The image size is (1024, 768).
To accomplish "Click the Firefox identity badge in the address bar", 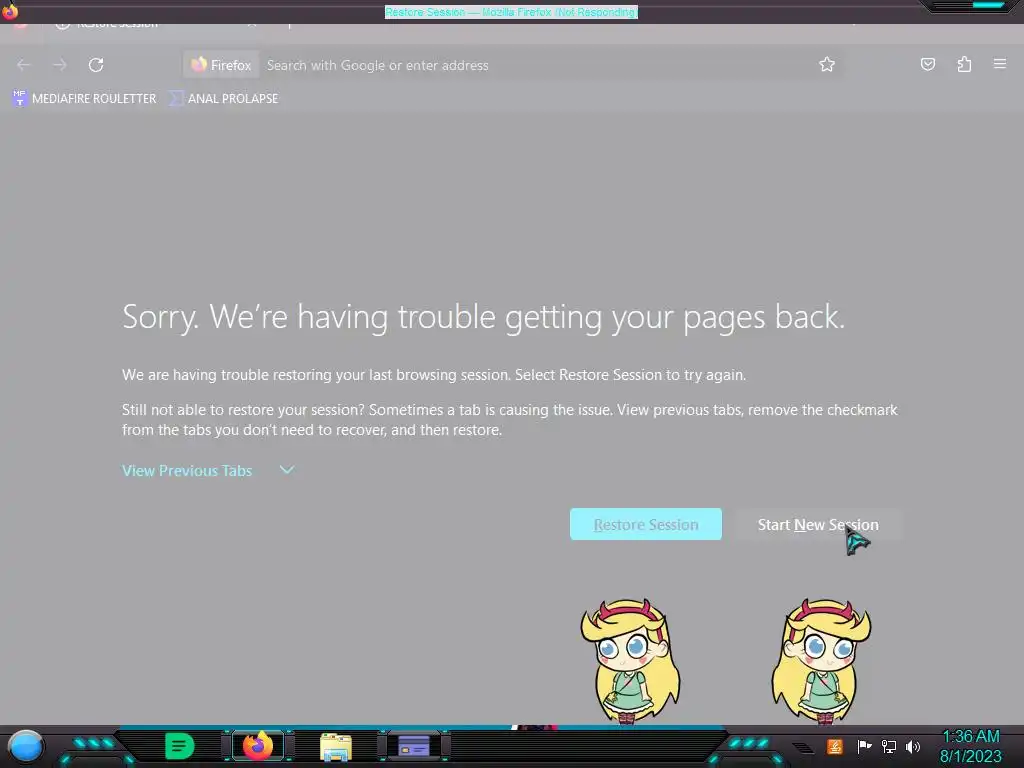I will tap(221, 65).
